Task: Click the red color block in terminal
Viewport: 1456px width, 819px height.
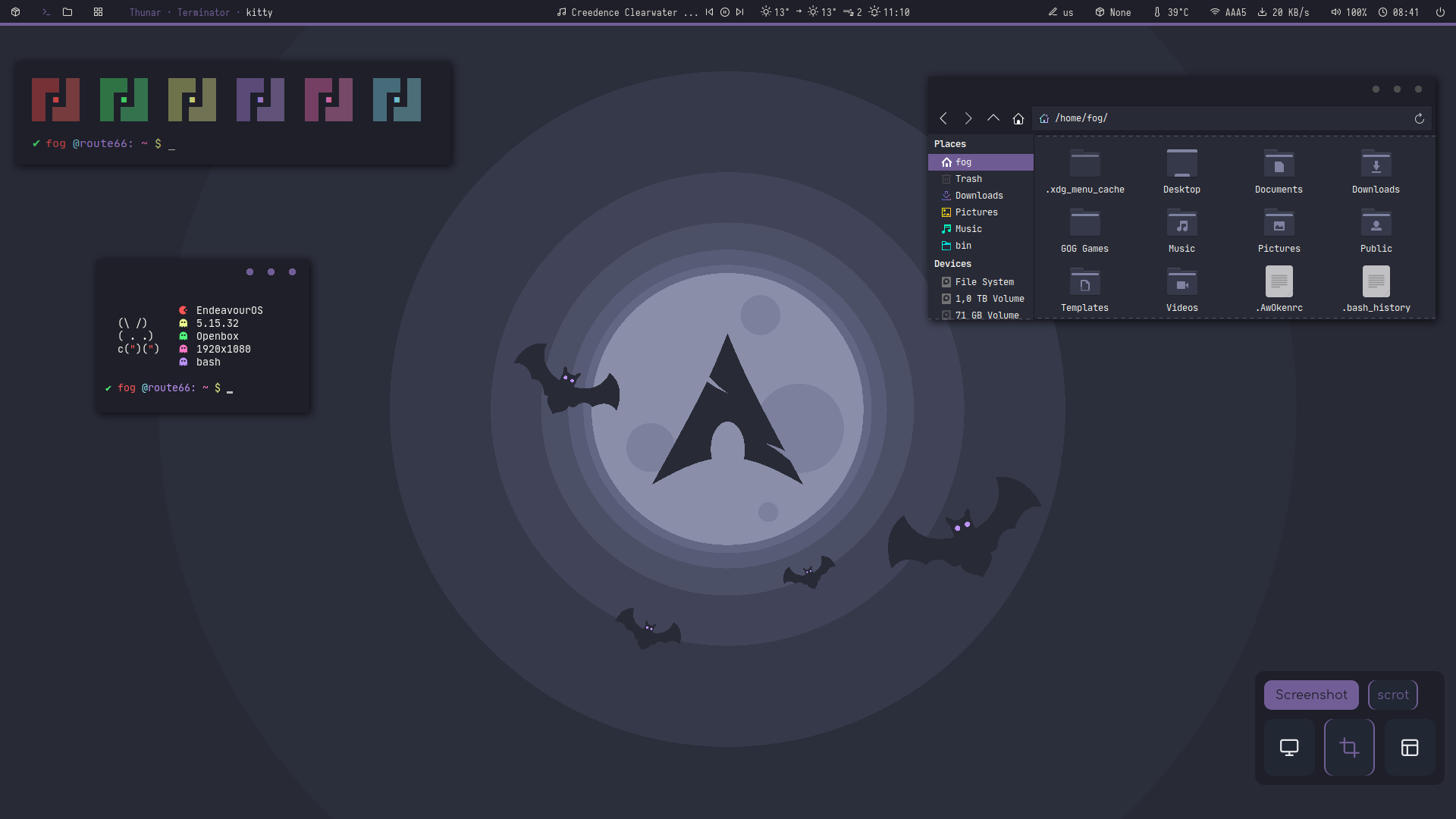Action: click(x=55, y=99)
